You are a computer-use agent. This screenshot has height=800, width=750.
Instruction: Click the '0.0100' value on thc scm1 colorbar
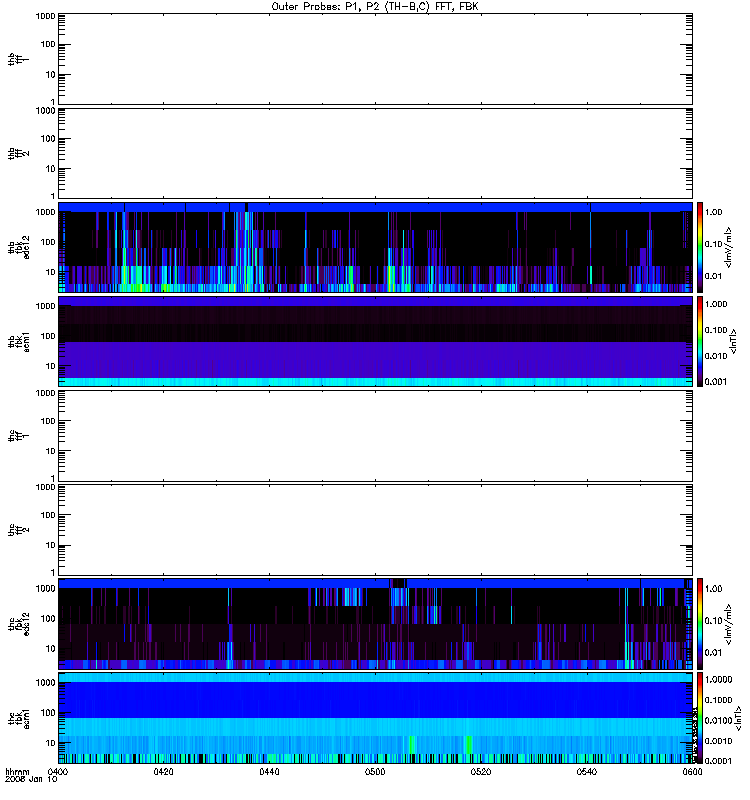(718, 720)
